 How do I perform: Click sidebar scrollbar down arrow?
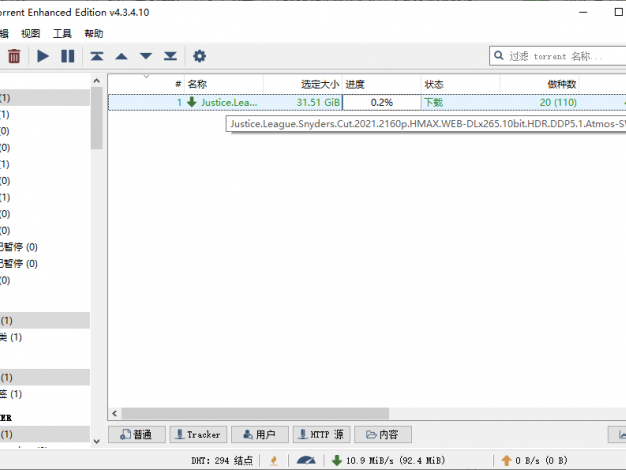[x=97, y=441]
